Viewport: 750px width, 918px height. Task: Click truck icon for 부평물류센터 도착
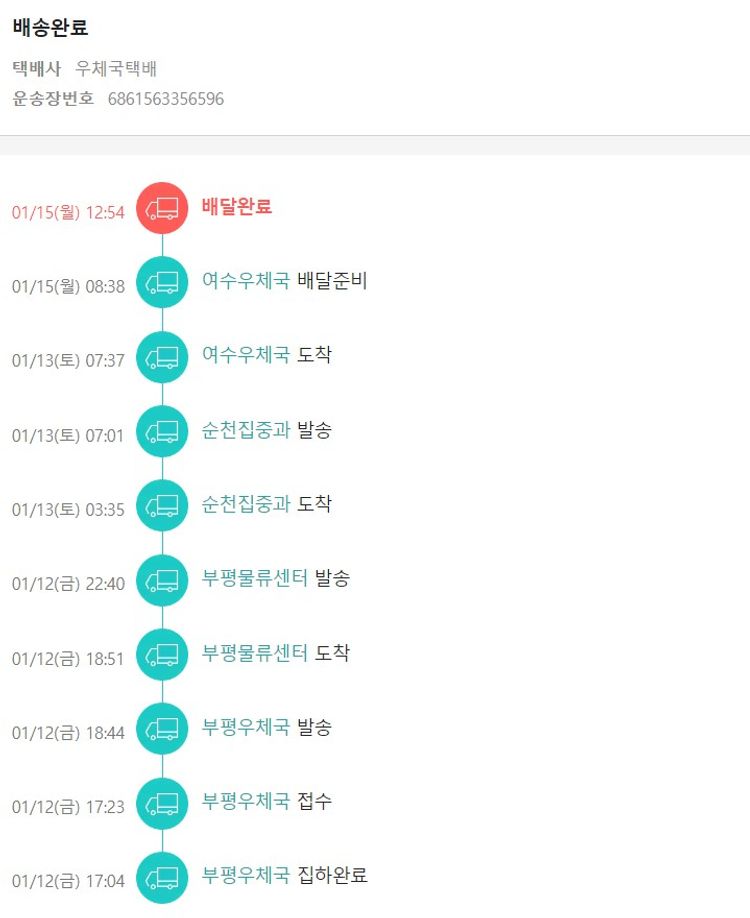click(x=162, y=655)
